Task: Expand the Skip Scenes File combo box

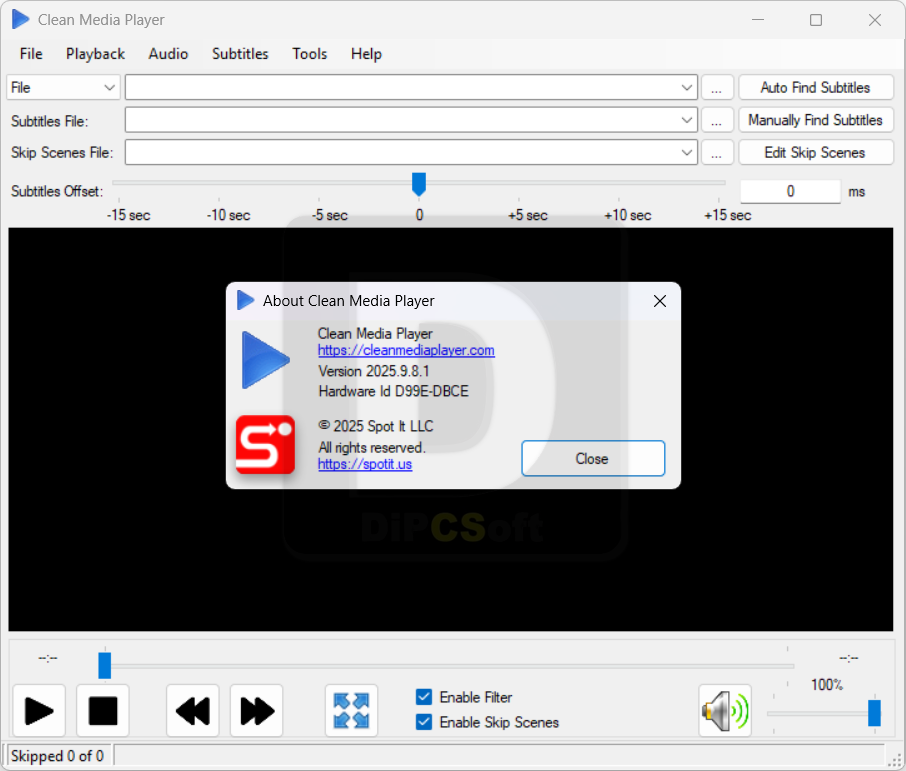Action: [x=686, y=153]
